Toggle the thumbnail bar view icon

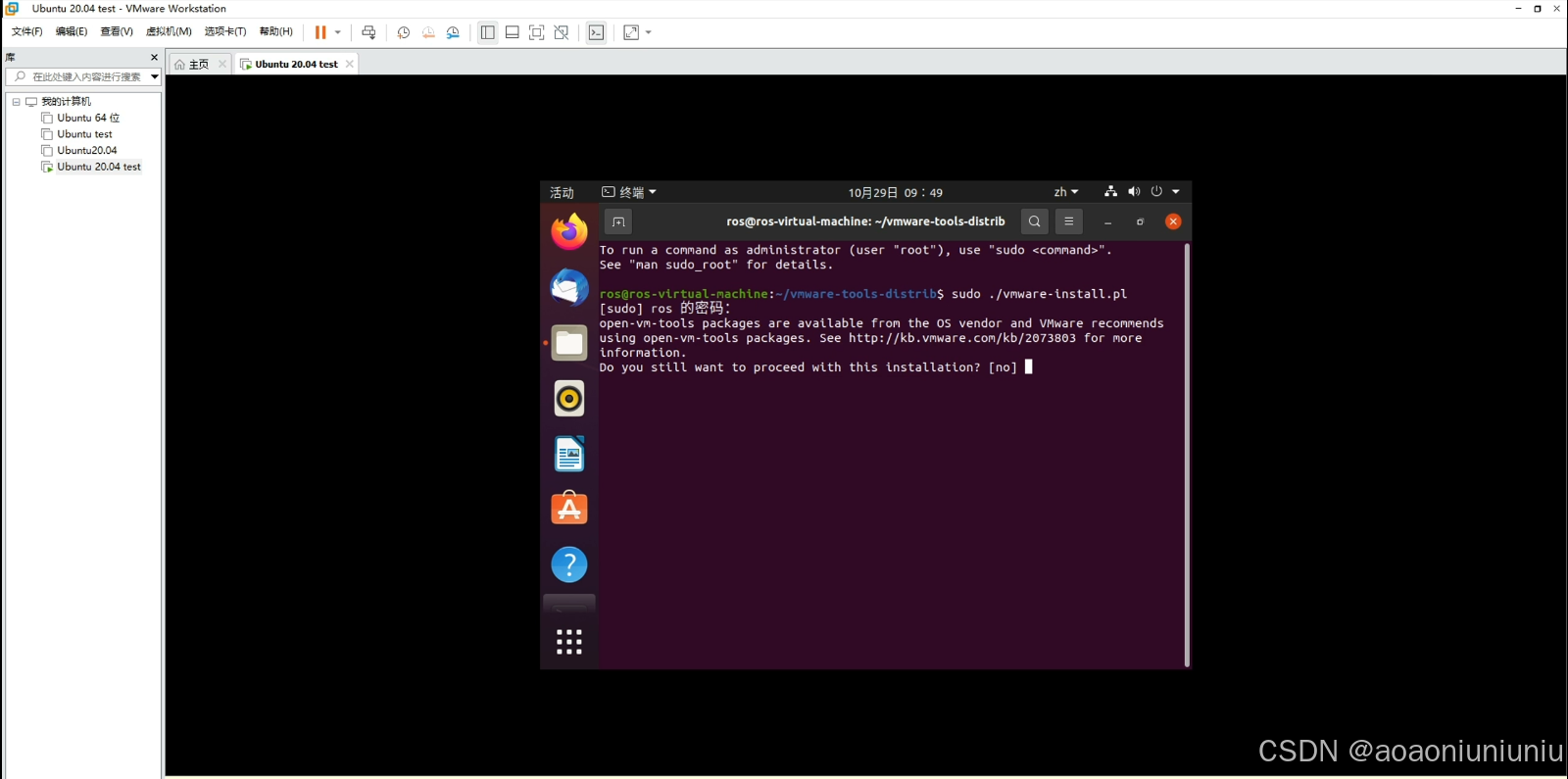click(513, 32)
